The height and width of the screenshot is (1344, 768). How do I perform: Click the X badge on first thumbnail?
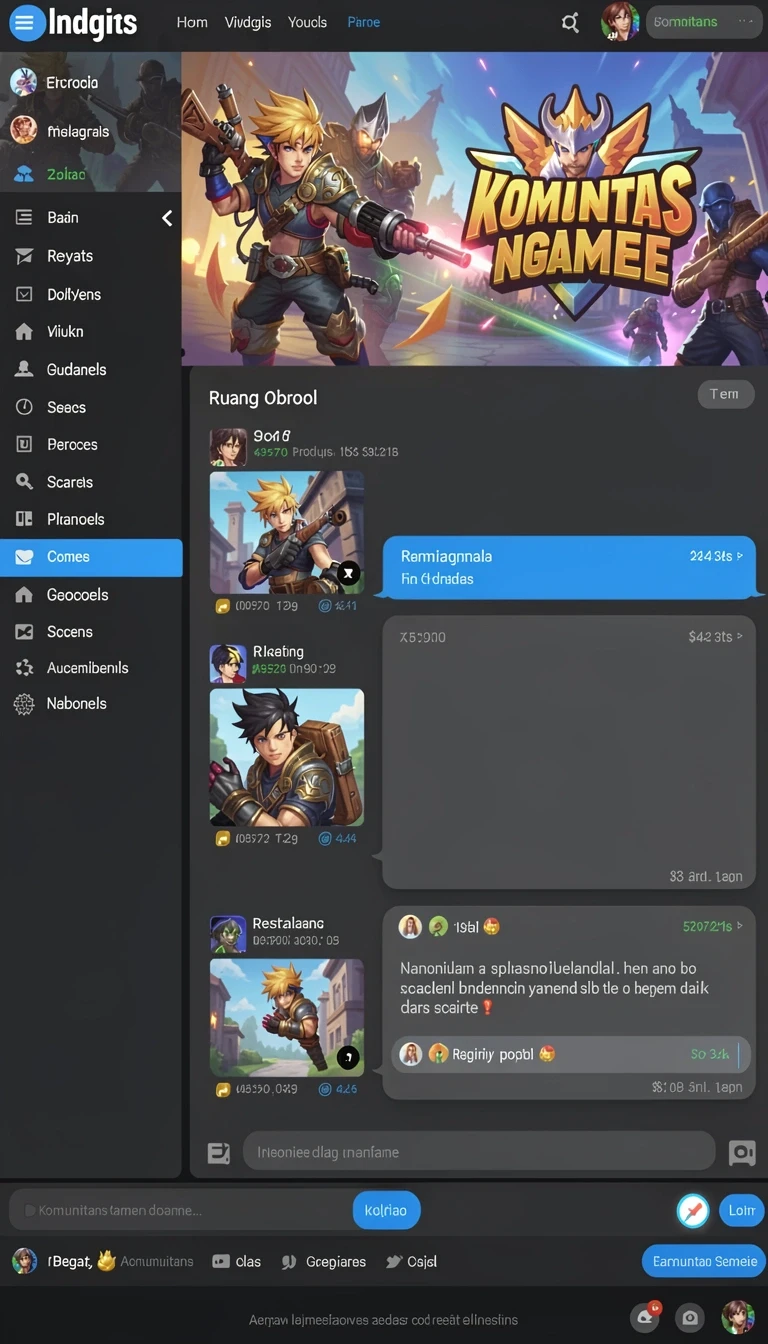click(x=347, y=574)
